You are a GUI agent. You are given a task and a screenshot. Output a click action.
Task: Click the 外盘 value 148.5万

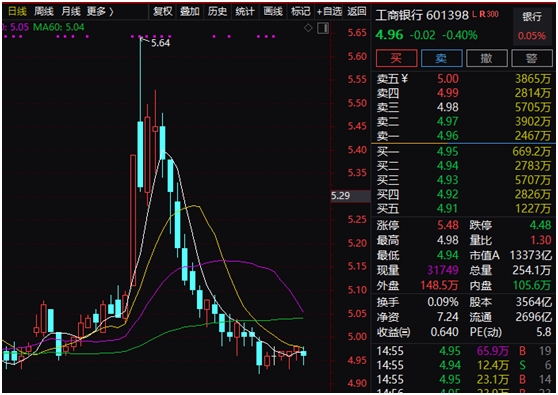tap(439, 285)
